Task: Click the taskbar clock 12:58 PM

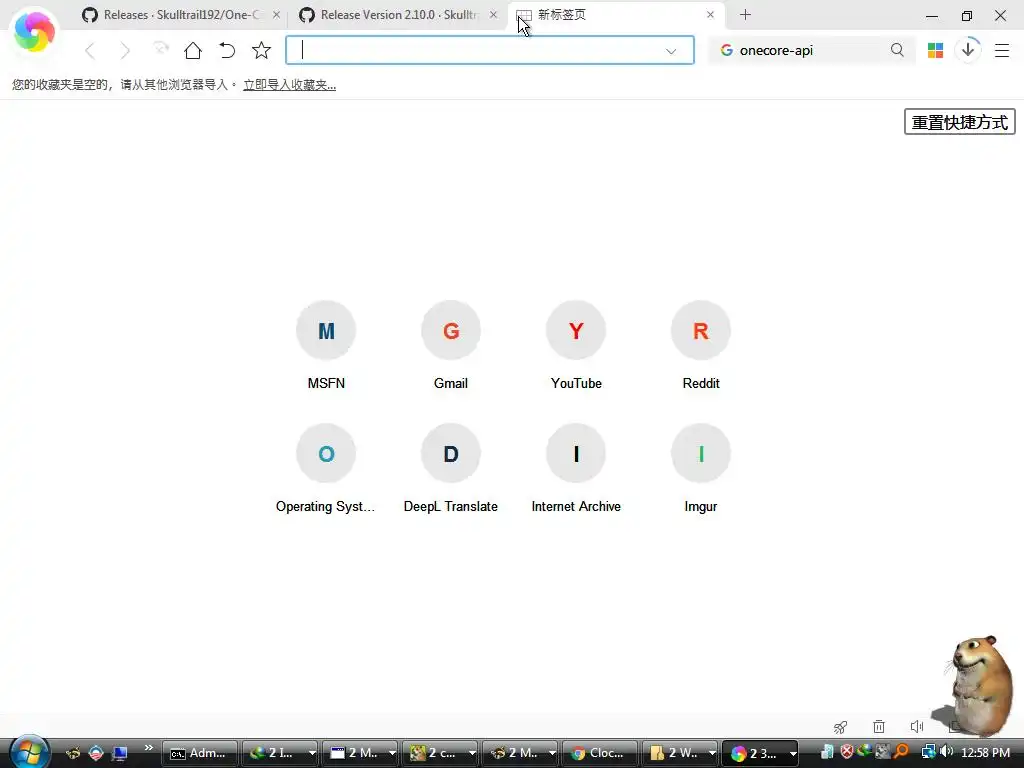Action: click(985, 753)
